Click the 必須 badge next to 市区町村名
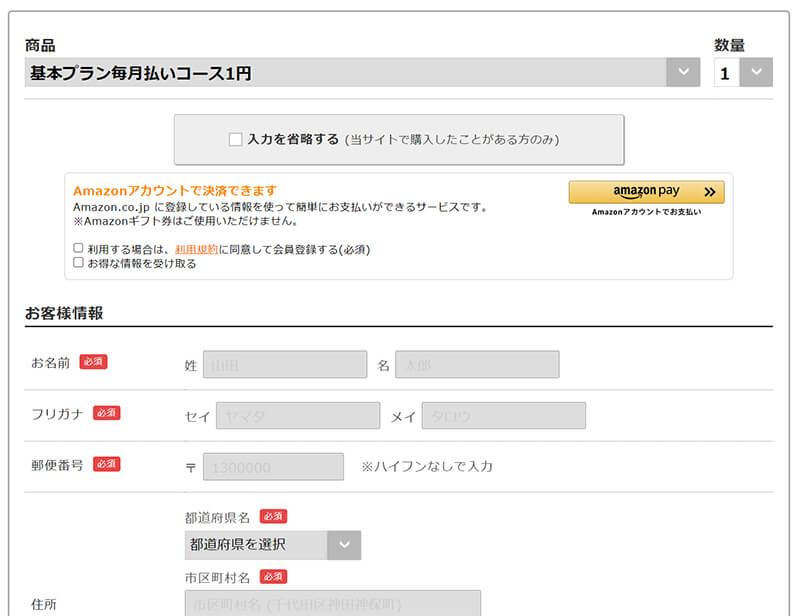Image resolution: width=800 pixels, height=616 pixels. tap(273, 577)
